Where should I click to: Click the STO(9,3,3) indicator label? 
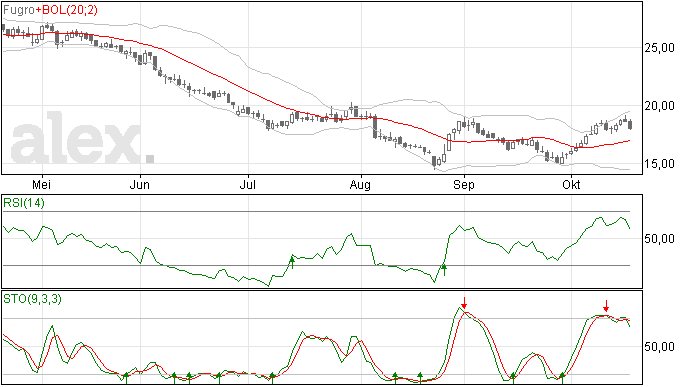click(x=32, y=299)
